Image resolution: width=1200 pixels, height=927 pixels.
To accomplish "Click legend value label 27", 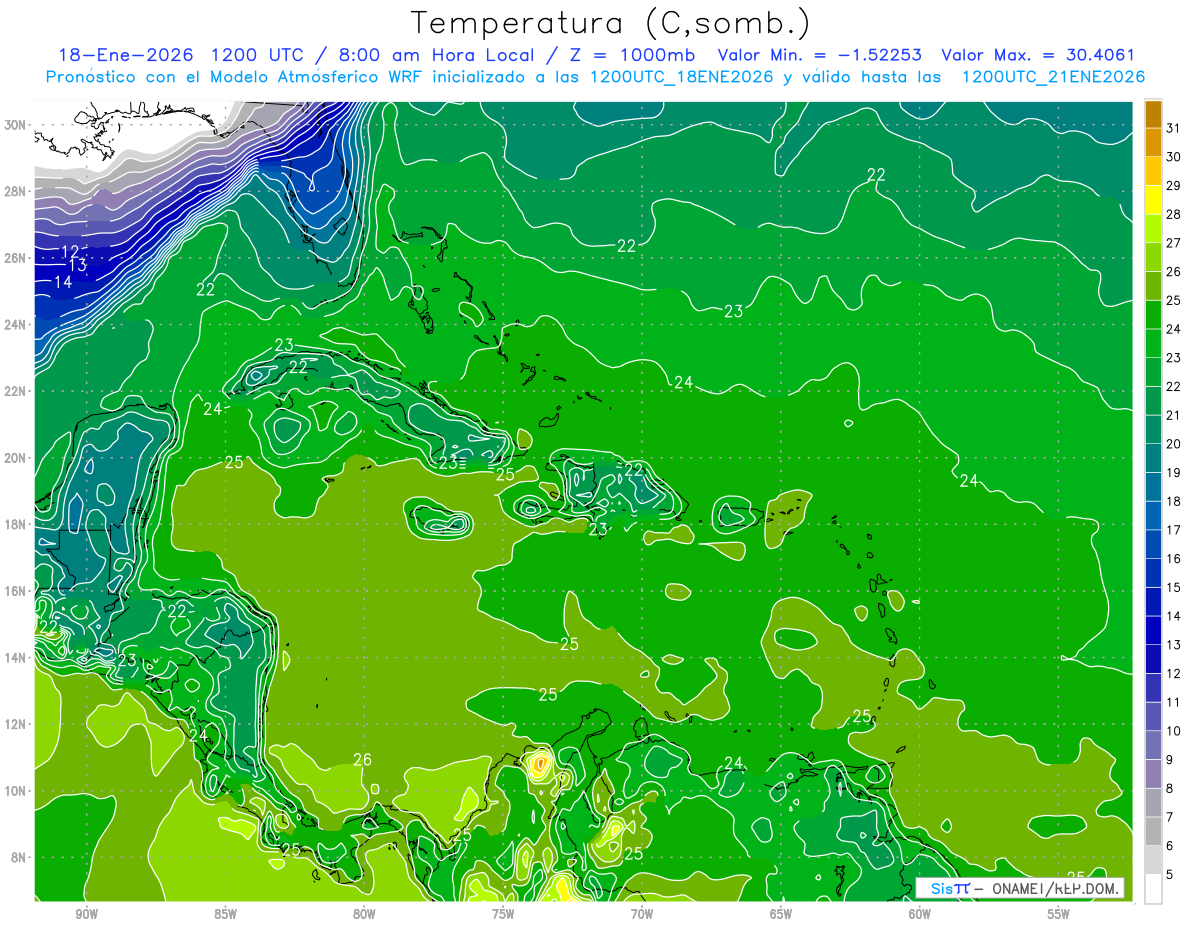I will (1174, 242).
